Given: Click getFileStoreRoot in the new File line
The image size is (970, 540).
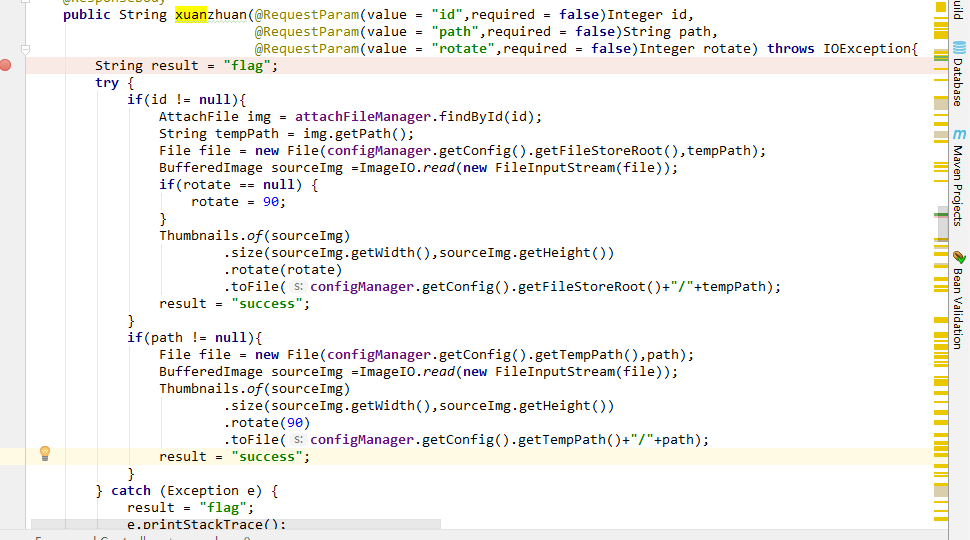Looking at the screenshot, I should point(598,150).
